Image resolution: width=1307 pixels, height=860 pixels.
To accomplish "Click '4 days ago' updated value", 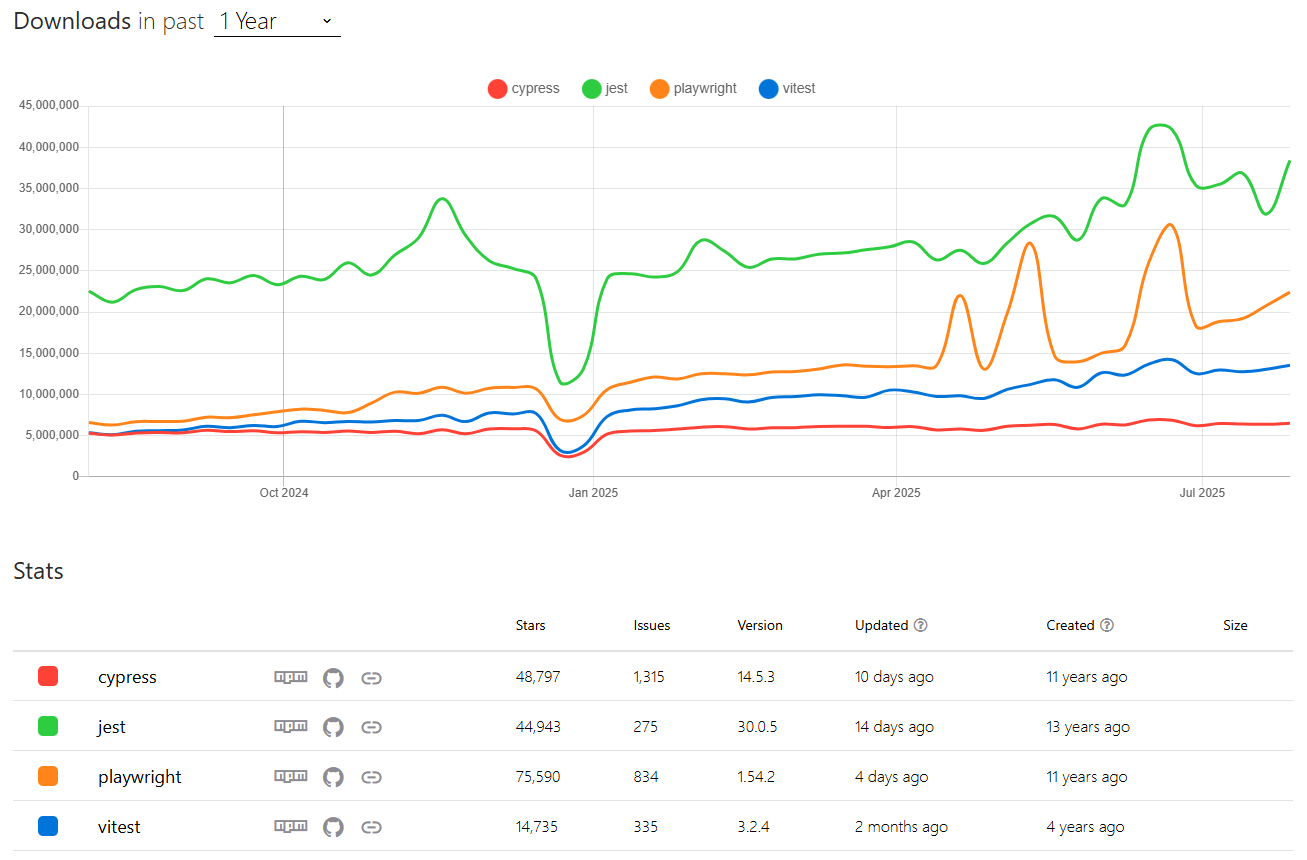I will pyautogui.click(x=891, y=777).
